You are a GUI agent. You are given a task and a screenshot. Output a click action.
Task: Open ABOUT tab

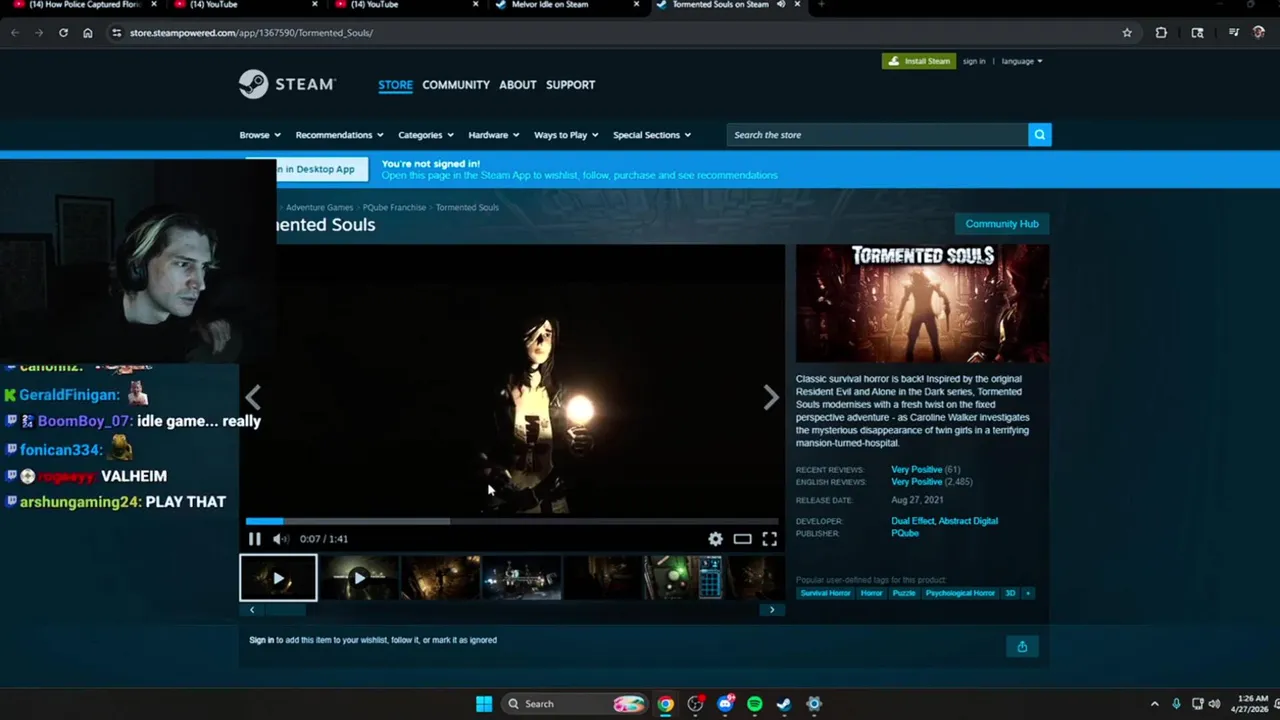click(x=518, y=85)
